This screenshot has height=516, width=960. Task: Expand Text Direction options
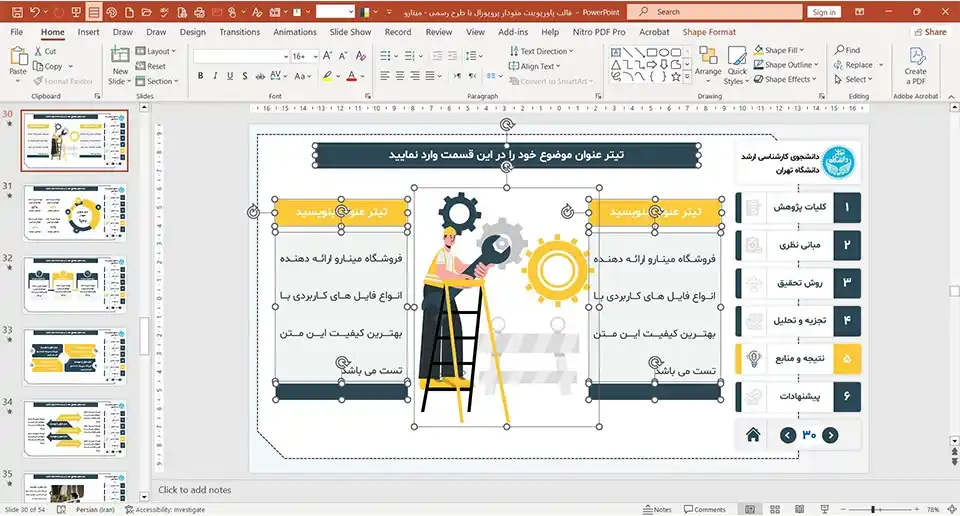541,51
